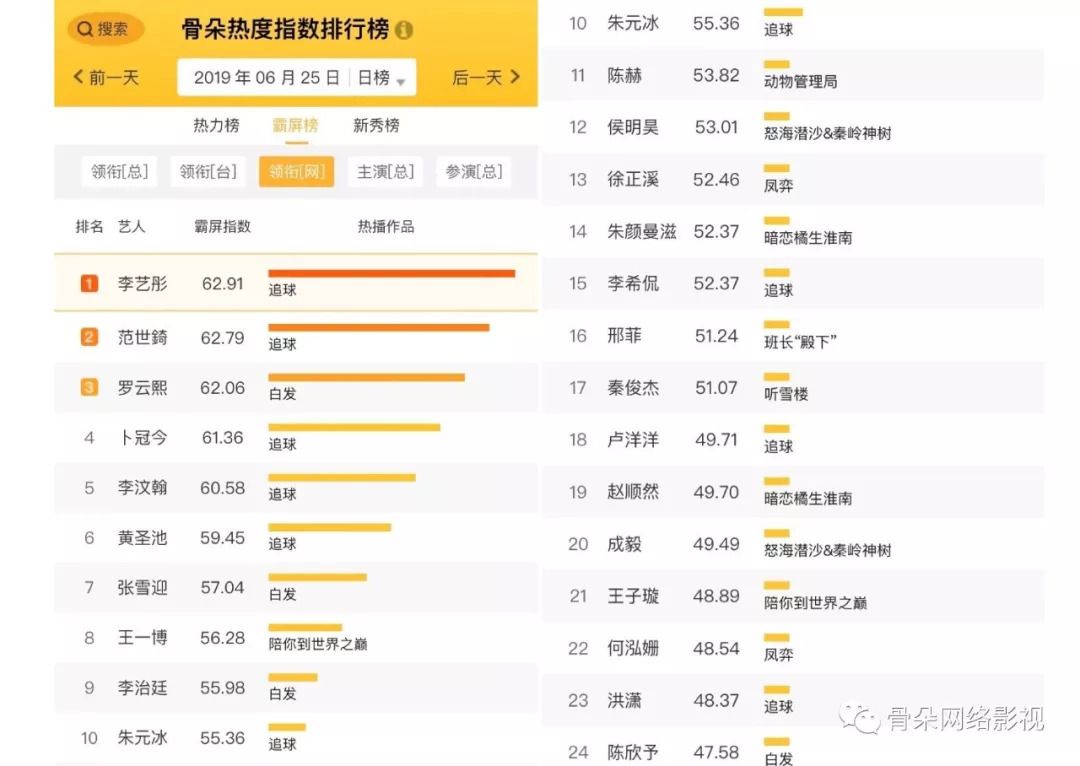Choose the 参演[总] filter option
The image size is (1080, 766).
pyautogui.click(x=473, y=172)
